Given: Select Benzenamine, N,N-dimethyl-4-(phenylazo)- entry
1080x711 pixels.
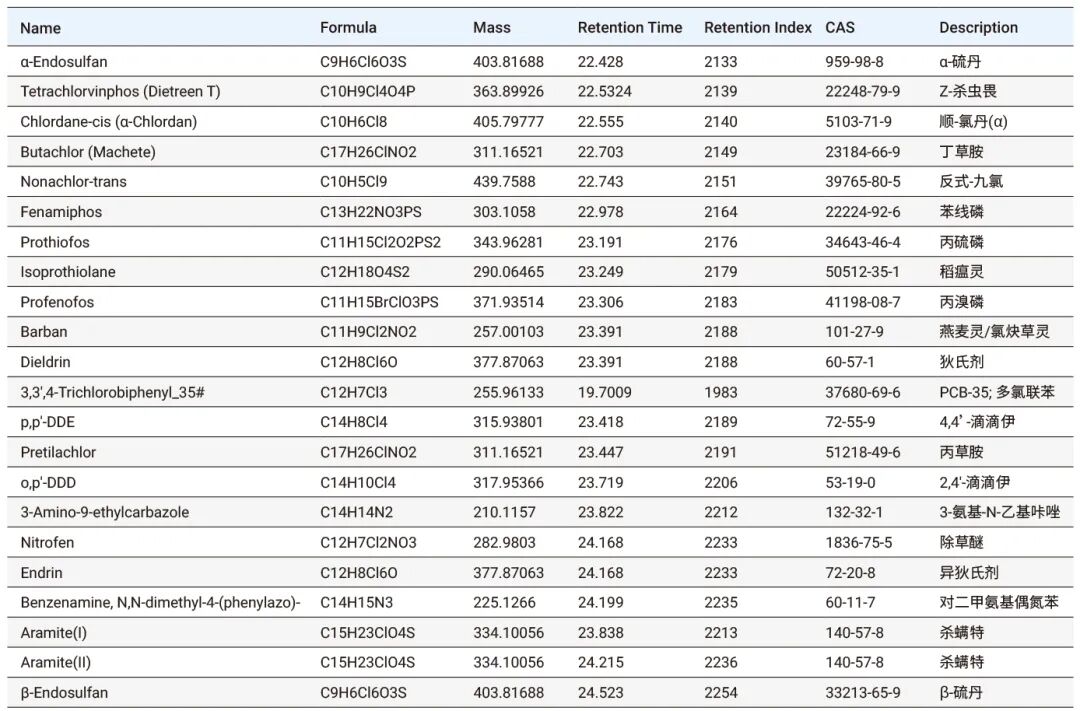Looking at the screenshot, I should point(160,602).
